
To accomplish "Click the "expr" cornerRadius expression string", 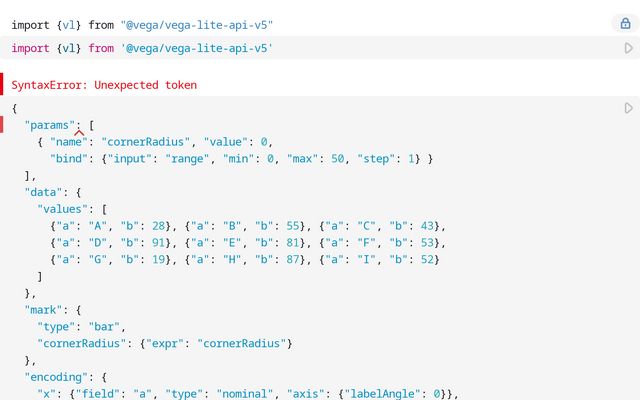I will [x=241, y=343].
